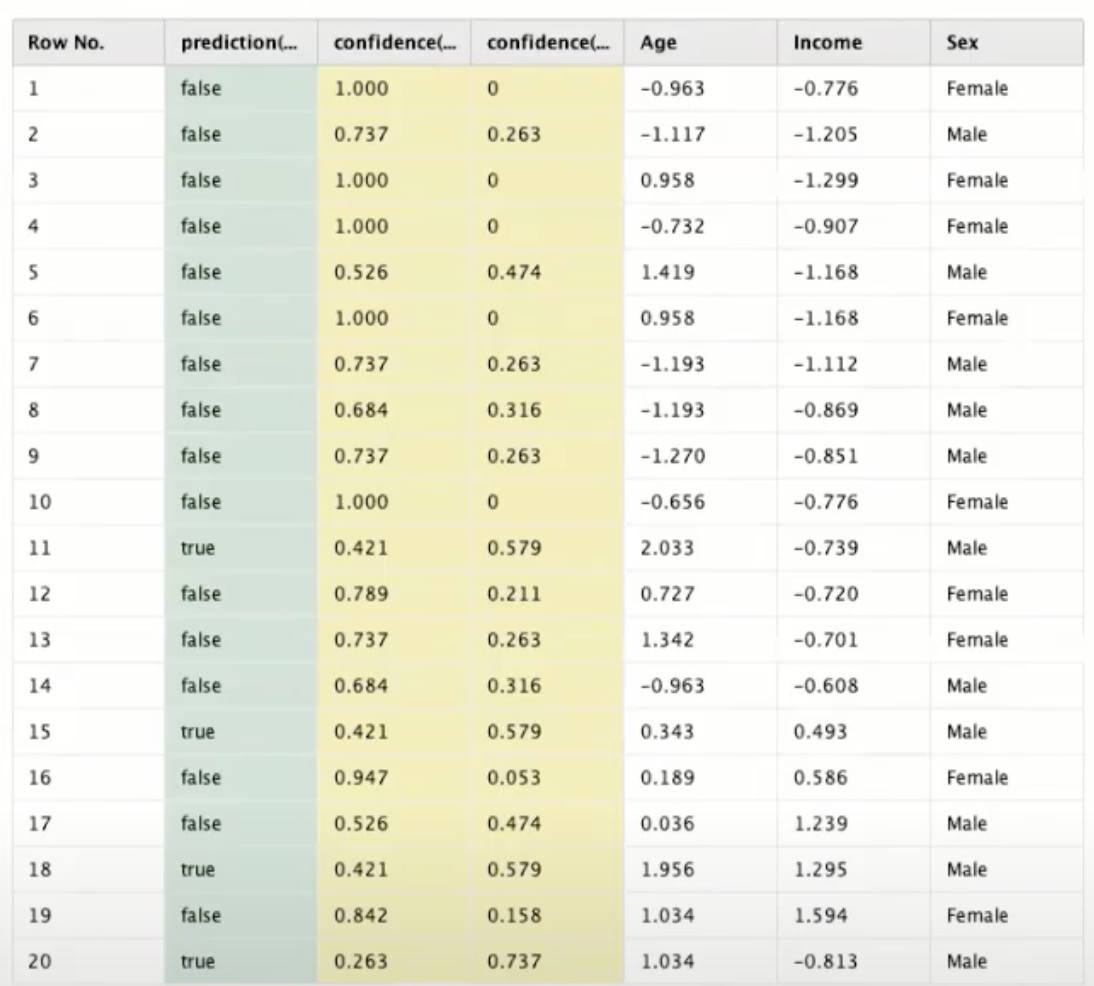Screen dimensions: 1094x986
Task: Select the Male cell in row 18
Action: coord(956,869)
